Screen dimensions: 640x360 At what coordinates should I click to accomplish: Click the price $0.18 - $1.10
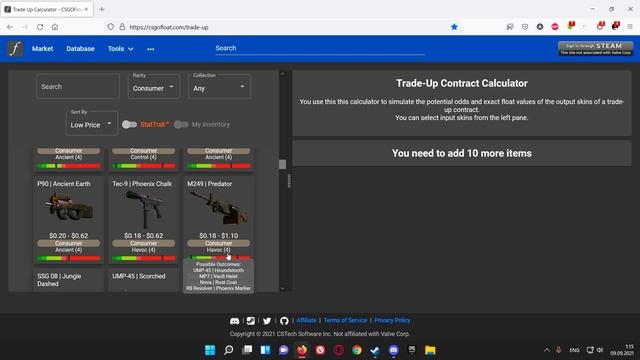pos(219,236)
